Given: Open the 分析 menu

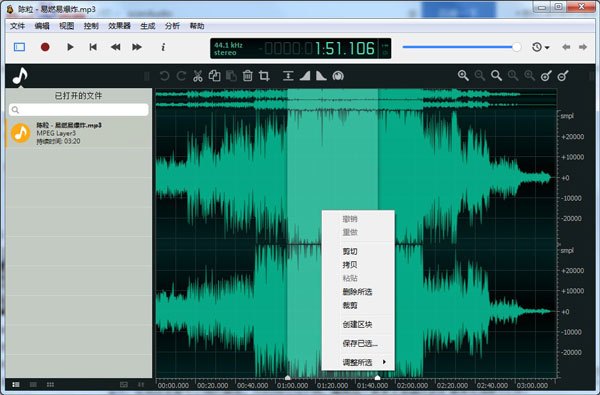Looking at the screenshot, I should [172, 26].
